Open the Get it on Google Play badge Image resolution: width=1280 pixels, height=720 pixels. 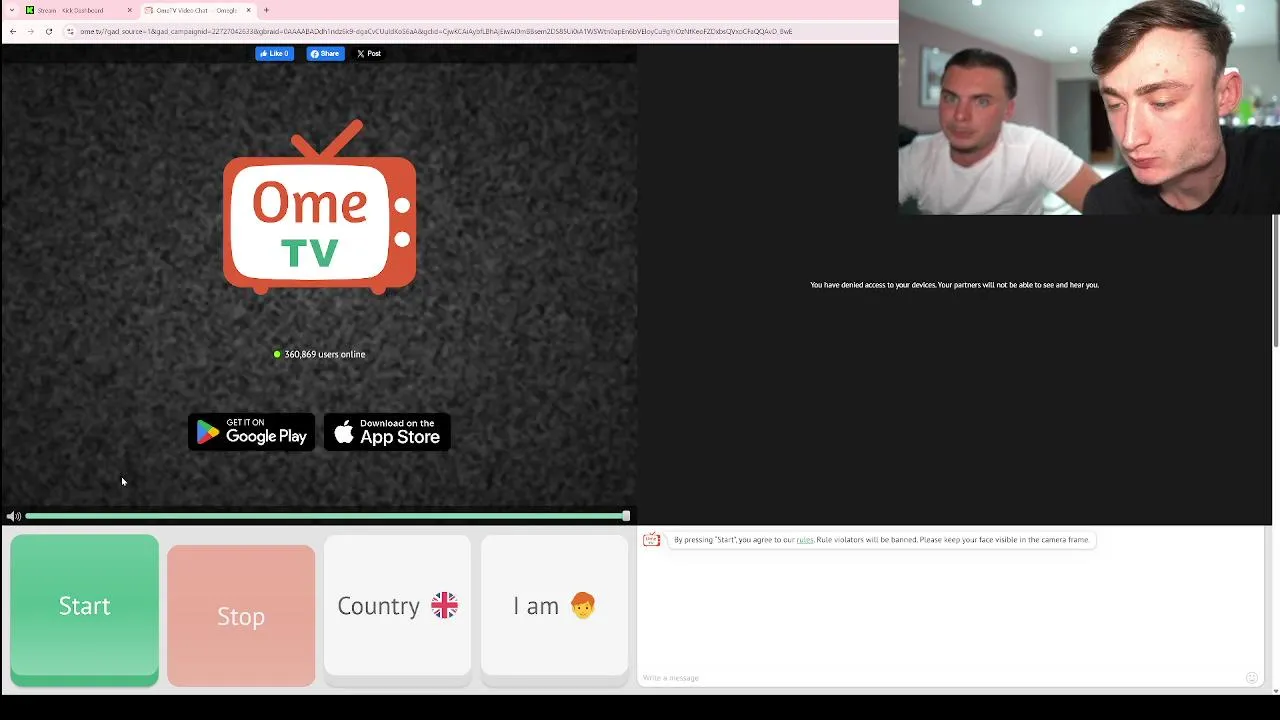[252, 432]
